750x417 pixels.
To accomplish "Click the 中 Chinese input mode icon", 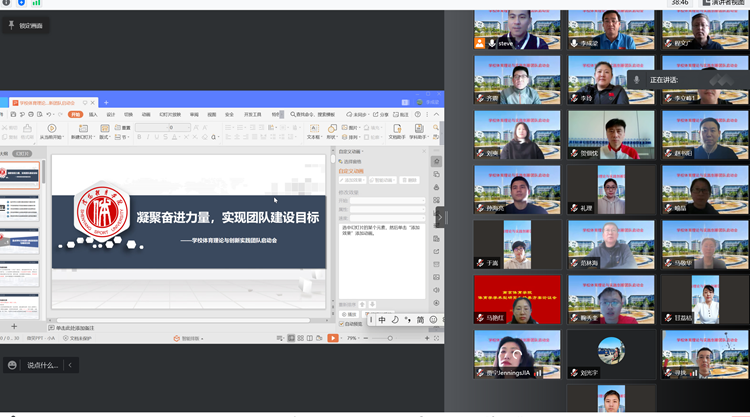I will [x=382, y=320].
